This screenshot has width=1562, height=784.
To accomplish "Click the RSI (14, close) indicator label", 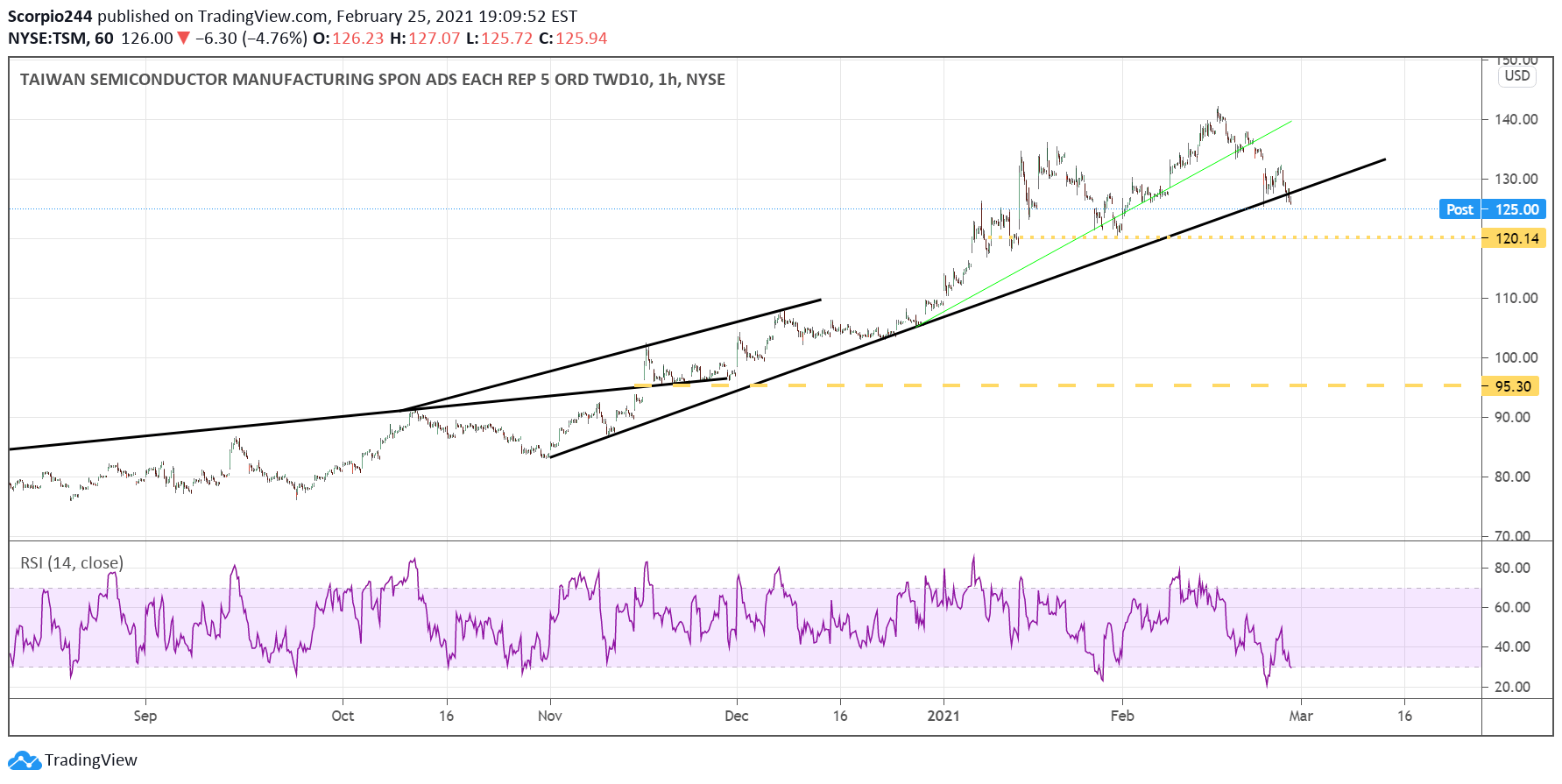I will 72,563.
